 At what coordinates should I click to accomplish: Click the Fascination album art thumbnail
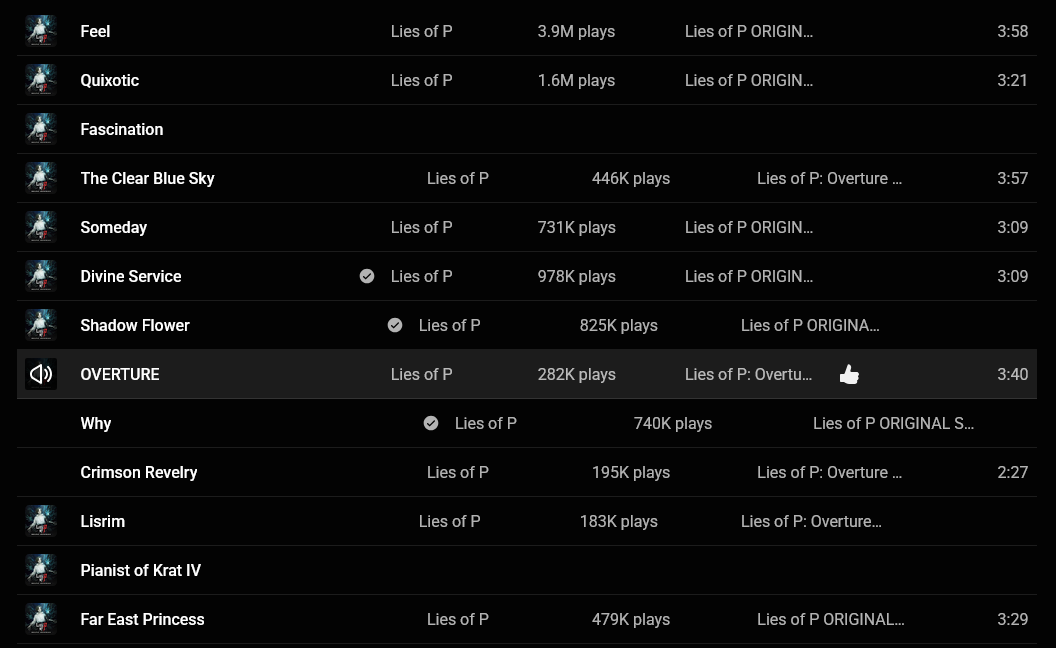[x=41, y=129]
